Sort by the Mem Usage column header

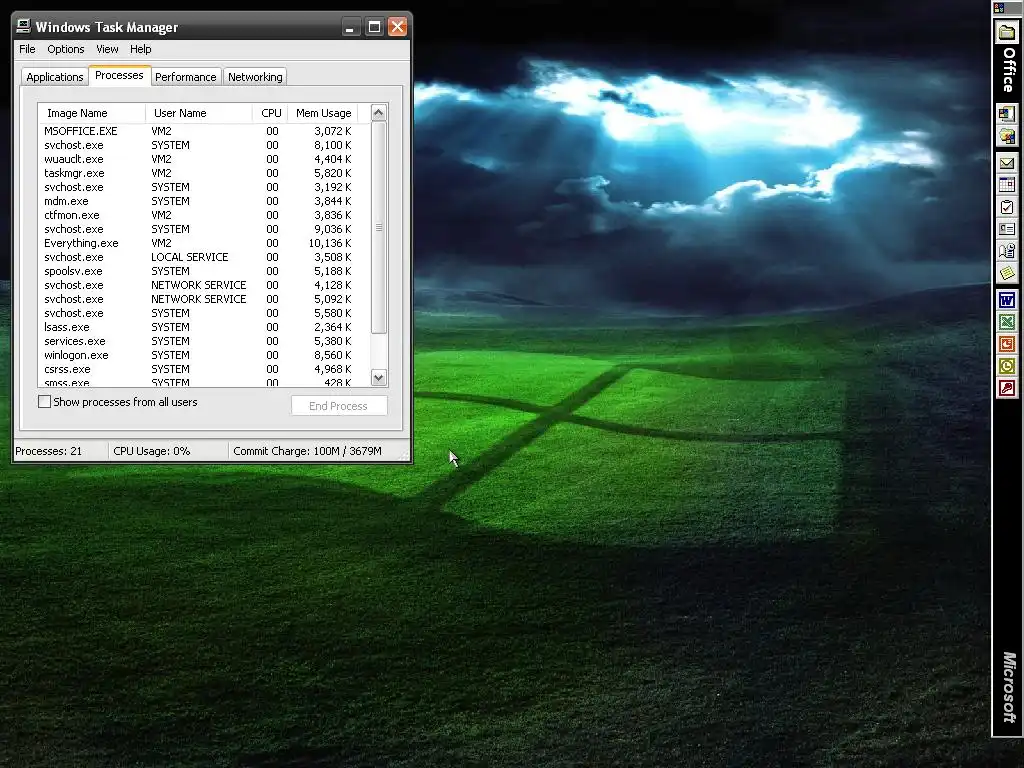click(x=324, y=113)
